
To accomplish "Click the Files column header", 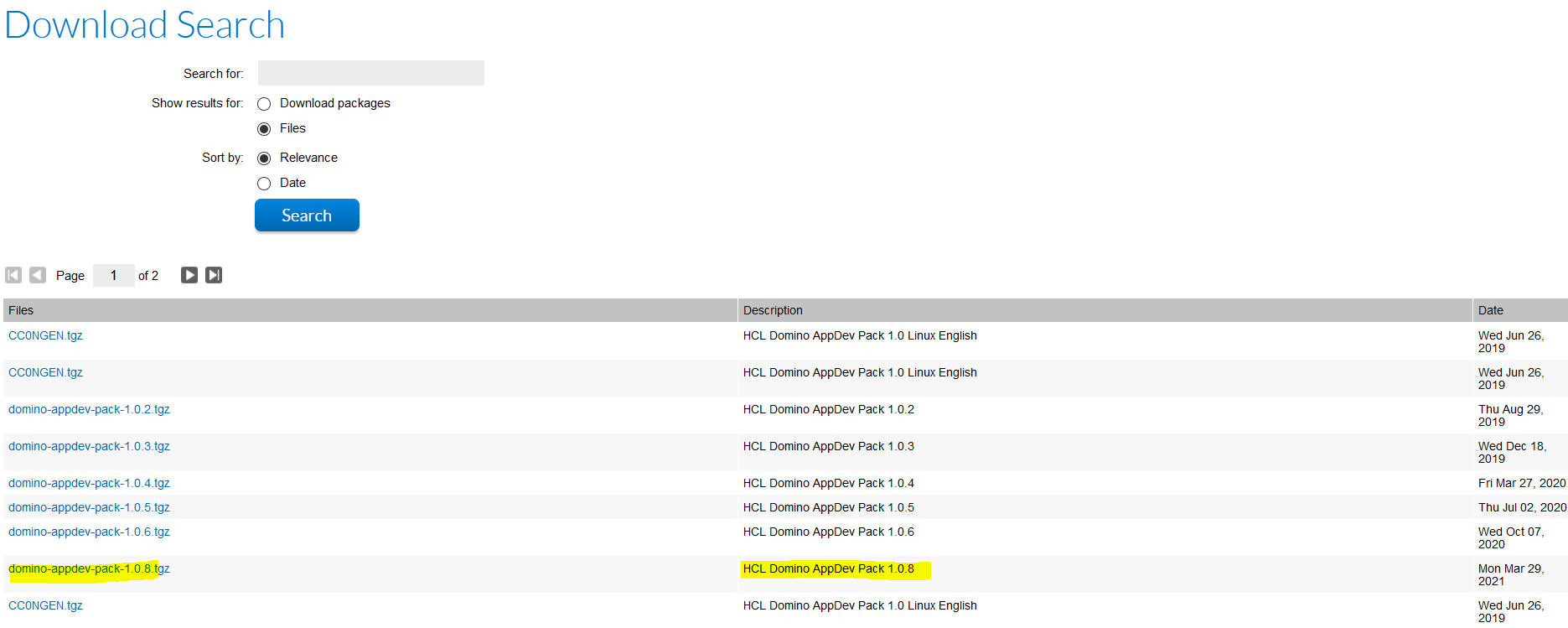I will [370, 310].
